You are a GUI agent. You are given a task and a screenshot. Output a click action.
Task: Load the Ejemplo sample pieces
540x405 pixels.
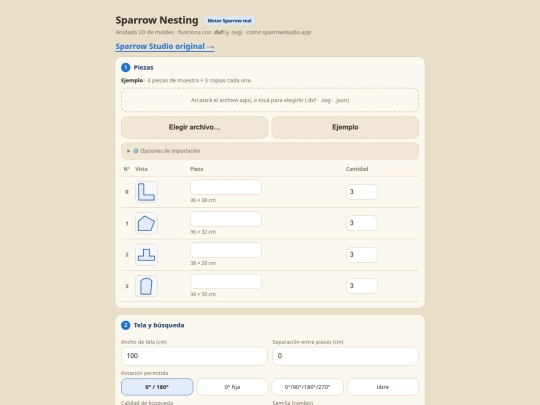[345, 127]
